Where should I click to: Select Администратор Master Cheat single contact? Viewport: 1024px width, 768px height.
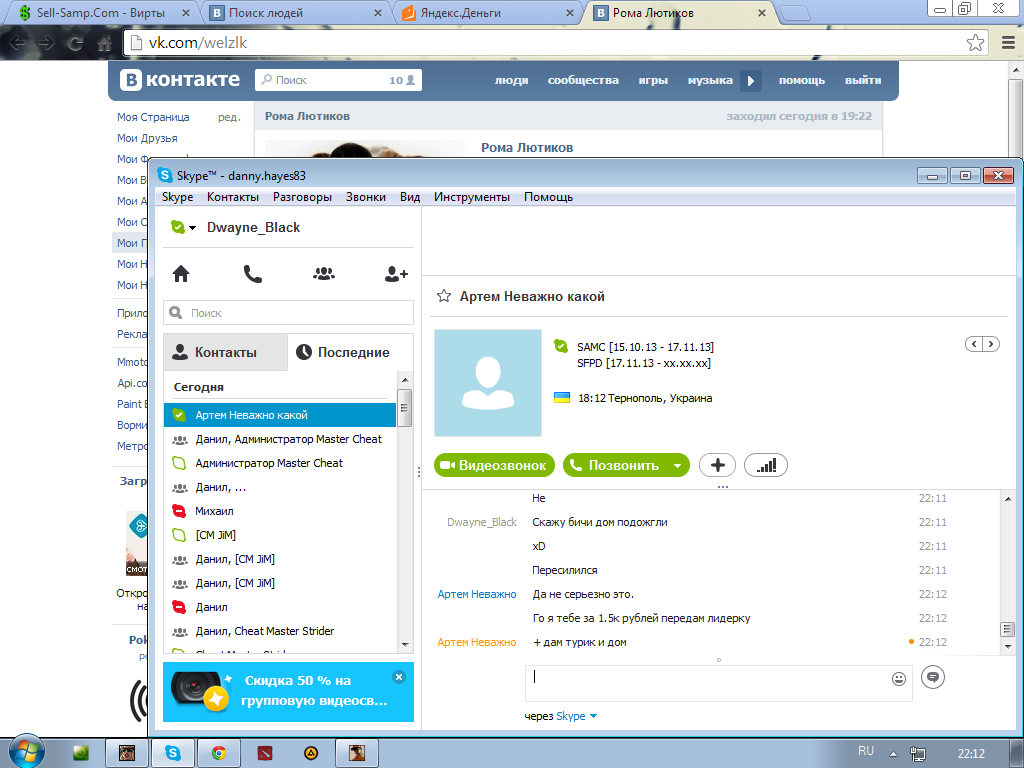280,463
